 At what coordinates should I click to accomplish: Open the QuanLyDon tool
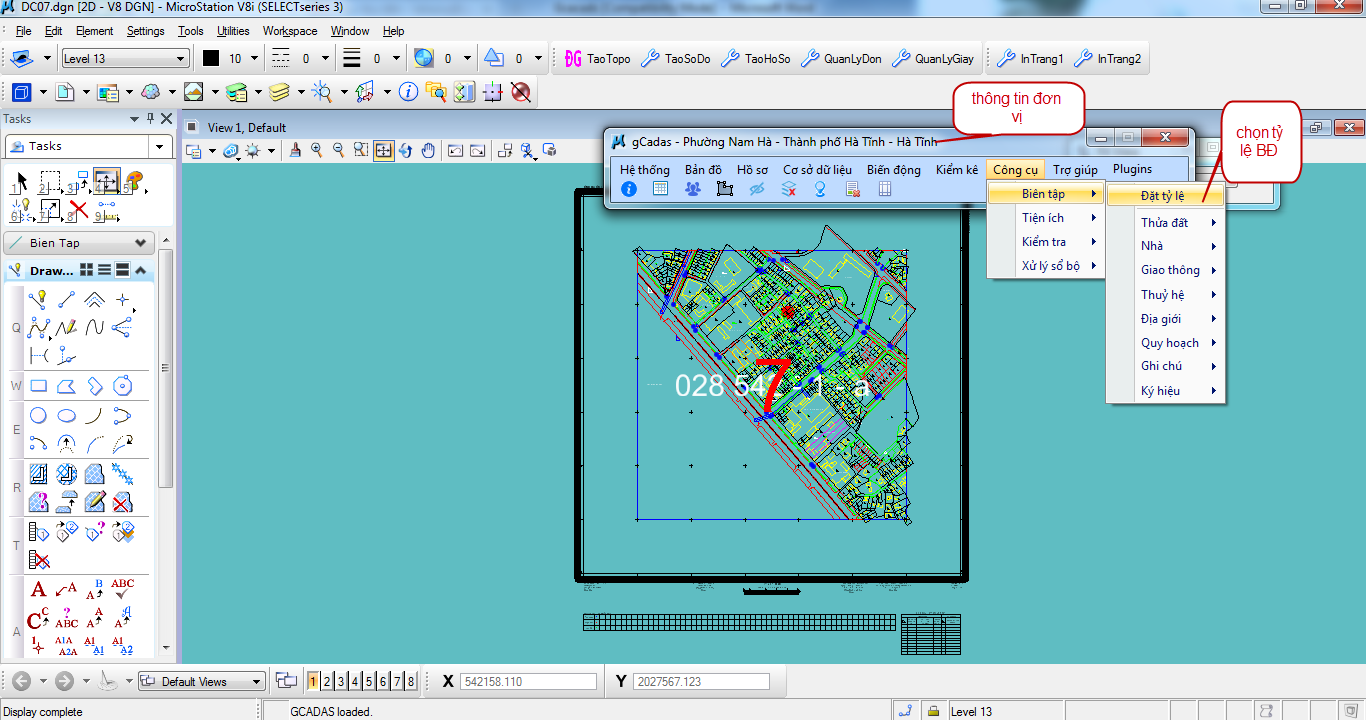(x=842, y=59)
